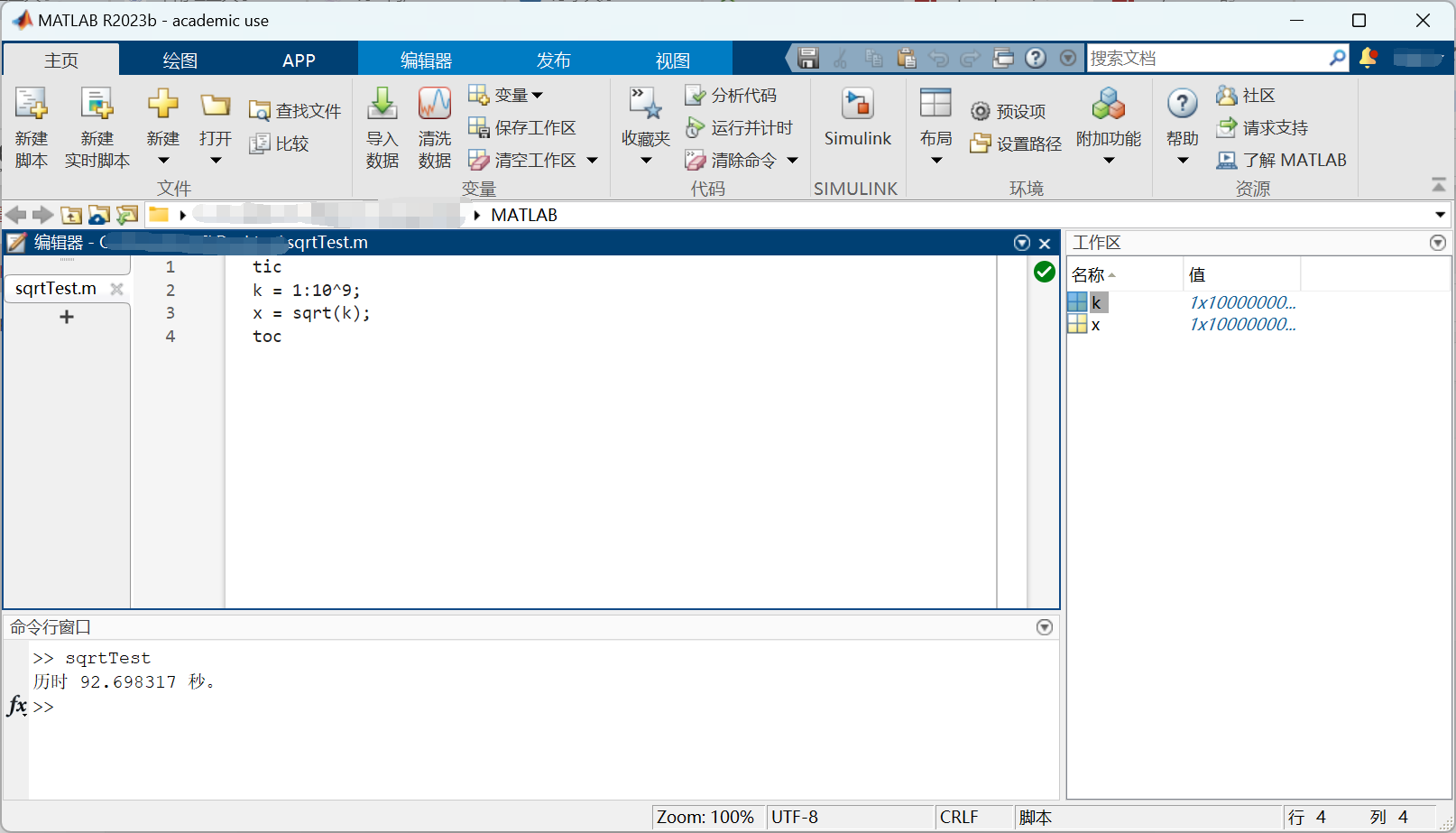Screen dimensions: 1456x833
Task: Click the Value (值) column header
Action: 1241,274
